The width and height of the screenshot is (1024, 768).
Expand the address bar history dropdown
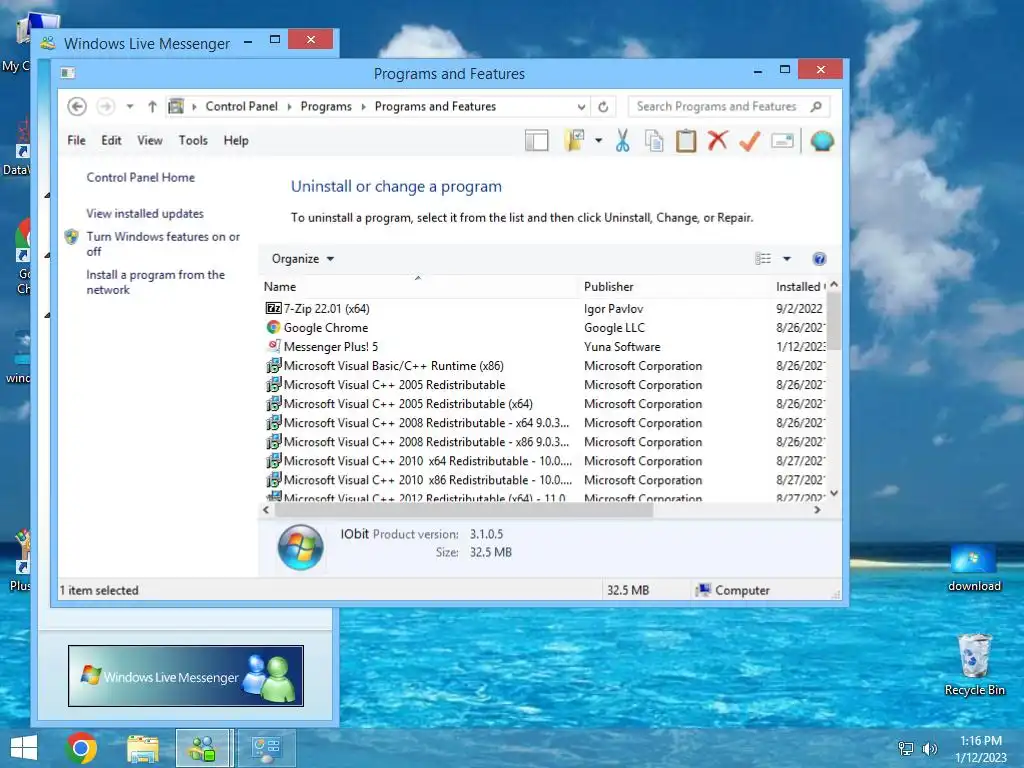(x=581, y=106)
